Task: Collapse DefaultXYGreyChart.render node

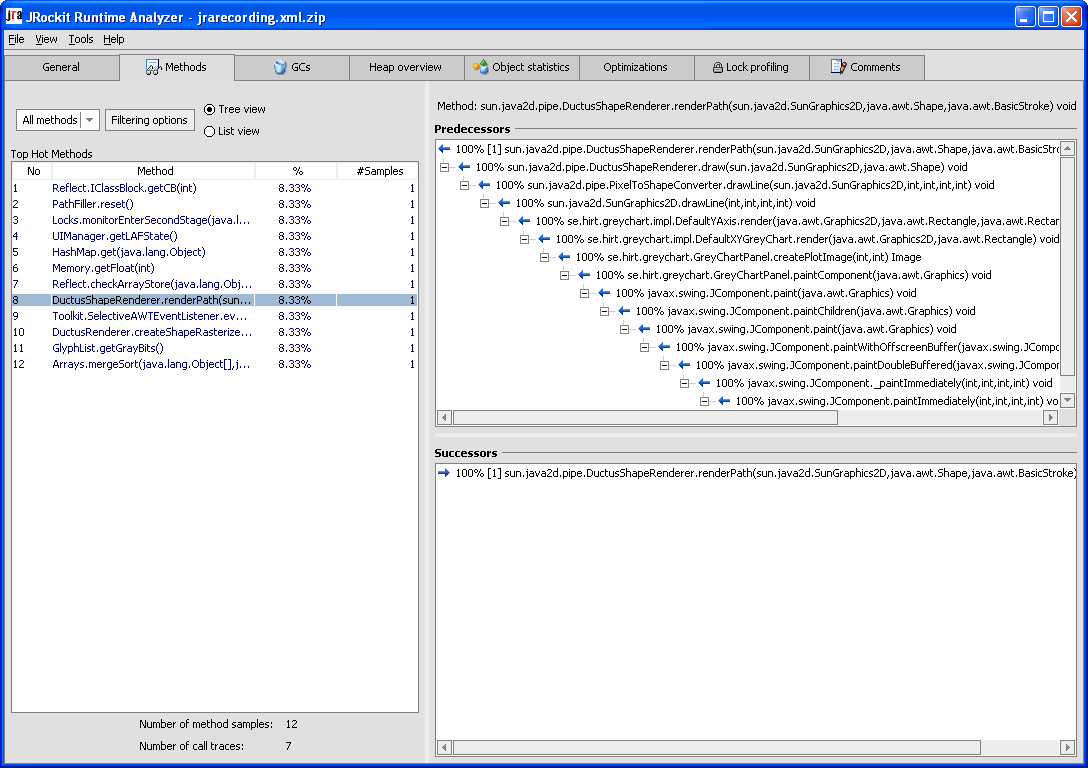Action: 525,239
